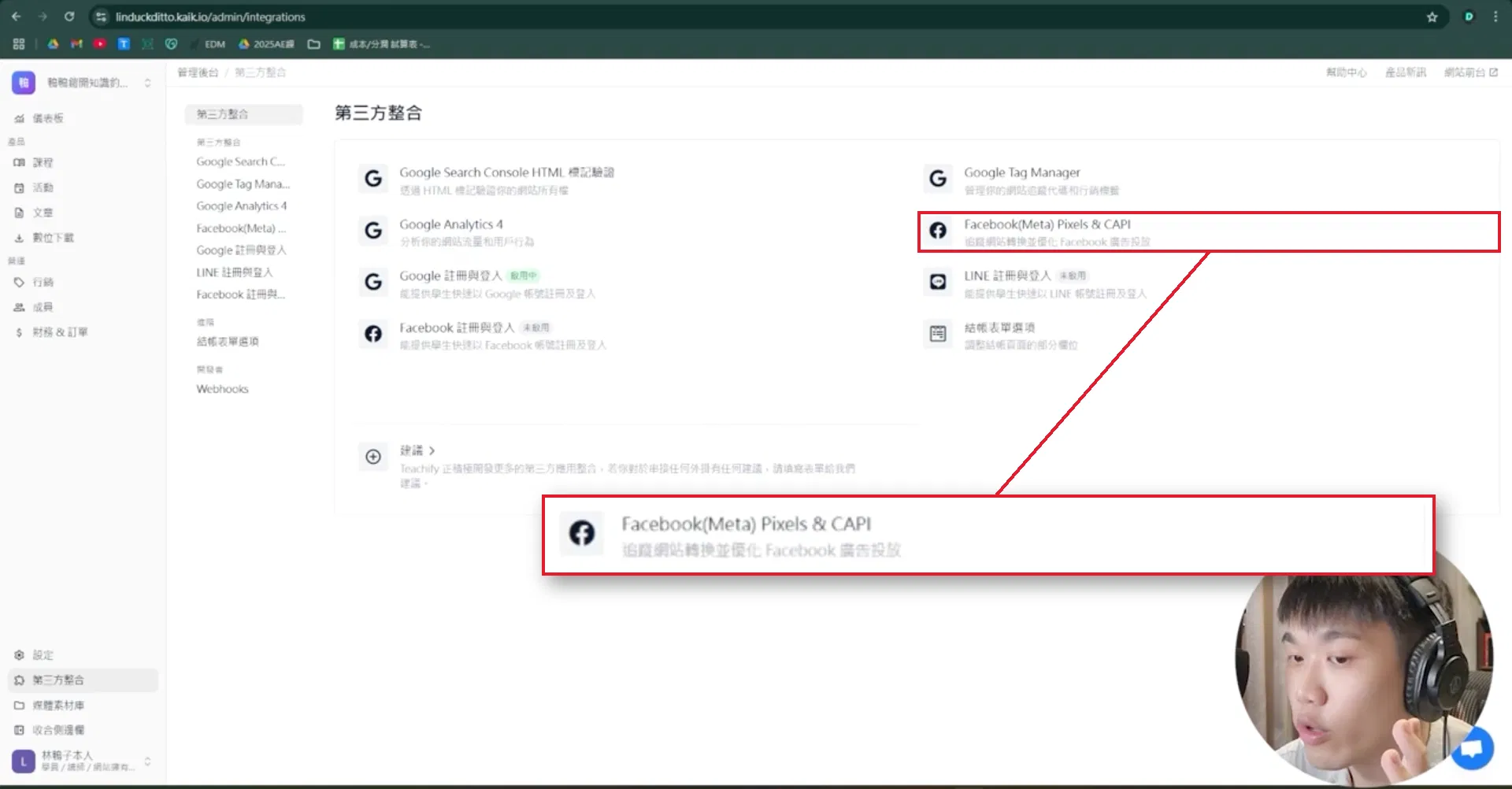The height and width of the screenshot is (789, 1512).
Task: Select the highlighted 第三方整合 submenu tab
Action: (243, 114)
